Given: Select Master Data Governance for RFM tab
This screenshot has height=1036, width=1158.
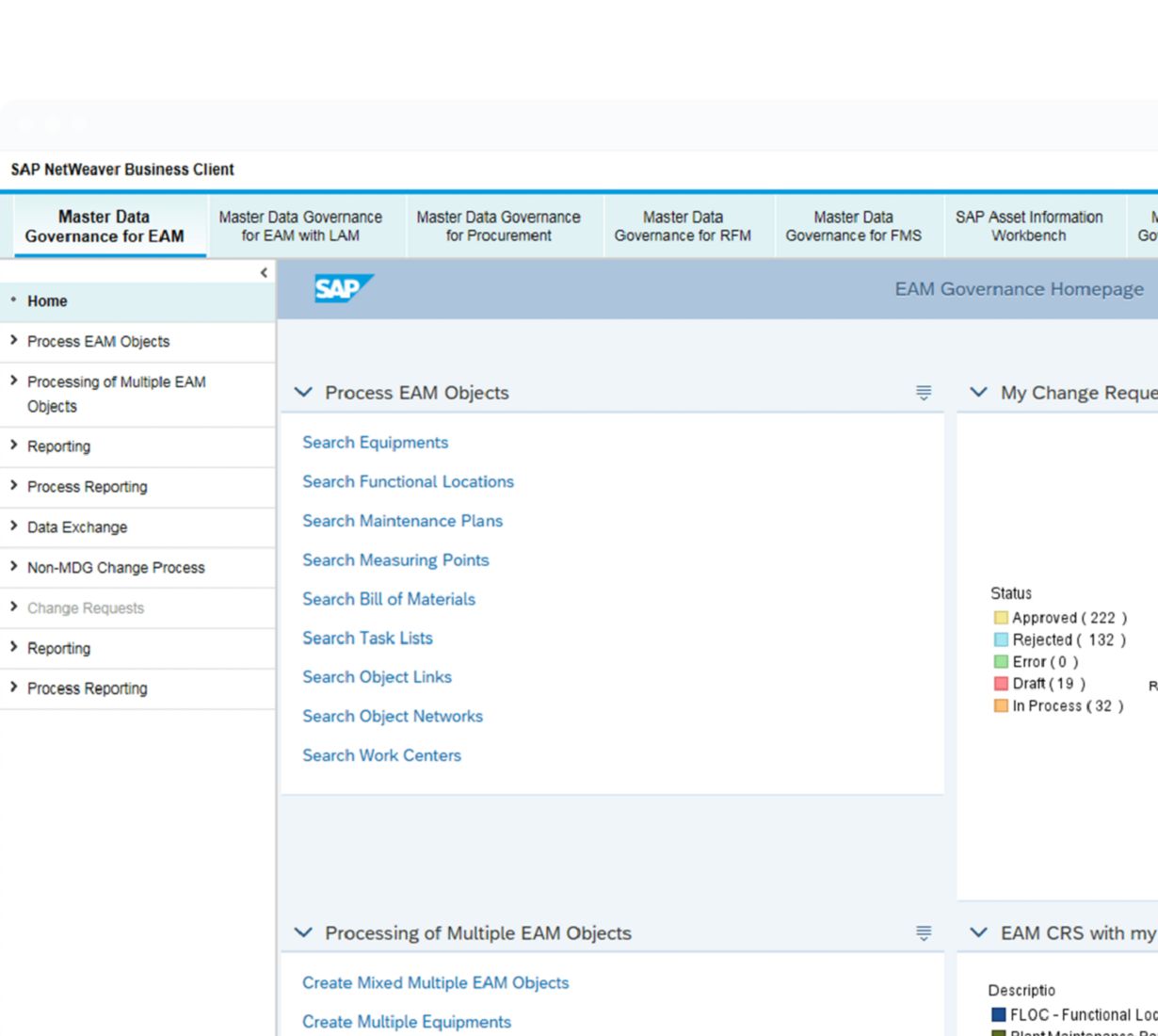Looking at the screenshot, I should pos(683,226).
